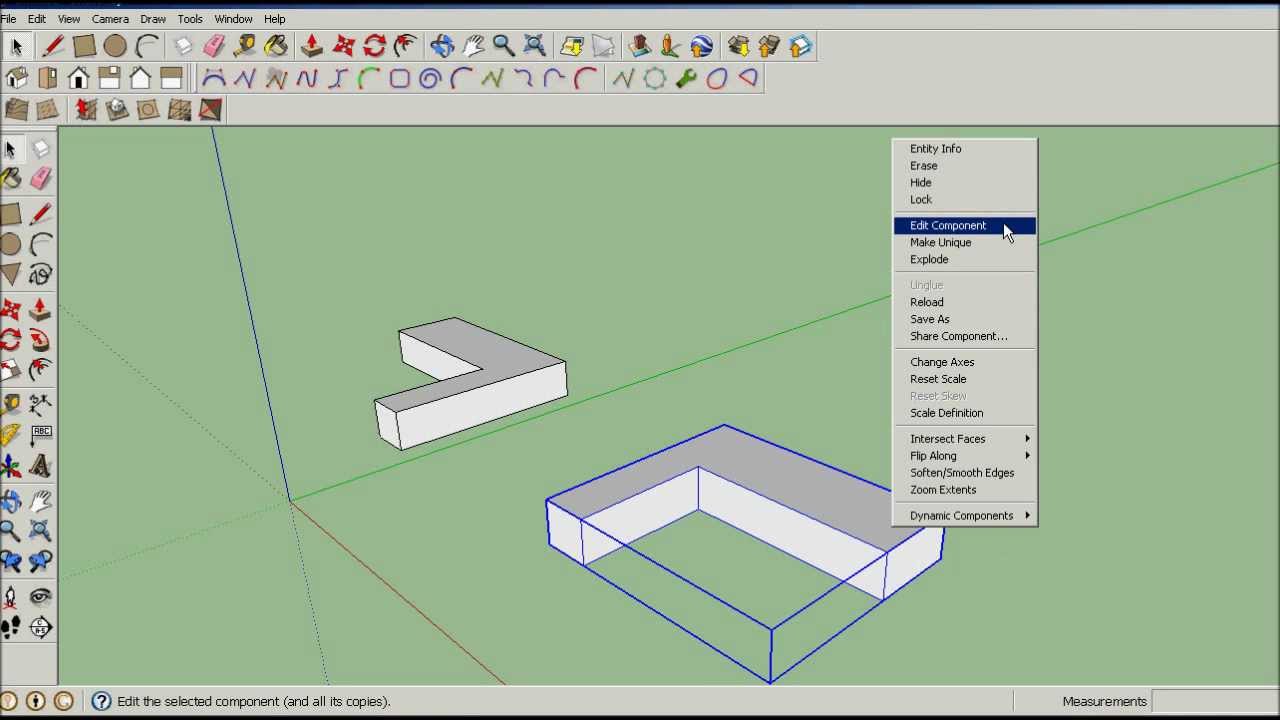Image resolution: width=1280 pixels, height=720 pixels.
Task: Select the 3D Text tool in left toolbar
Action: [41, 466]
